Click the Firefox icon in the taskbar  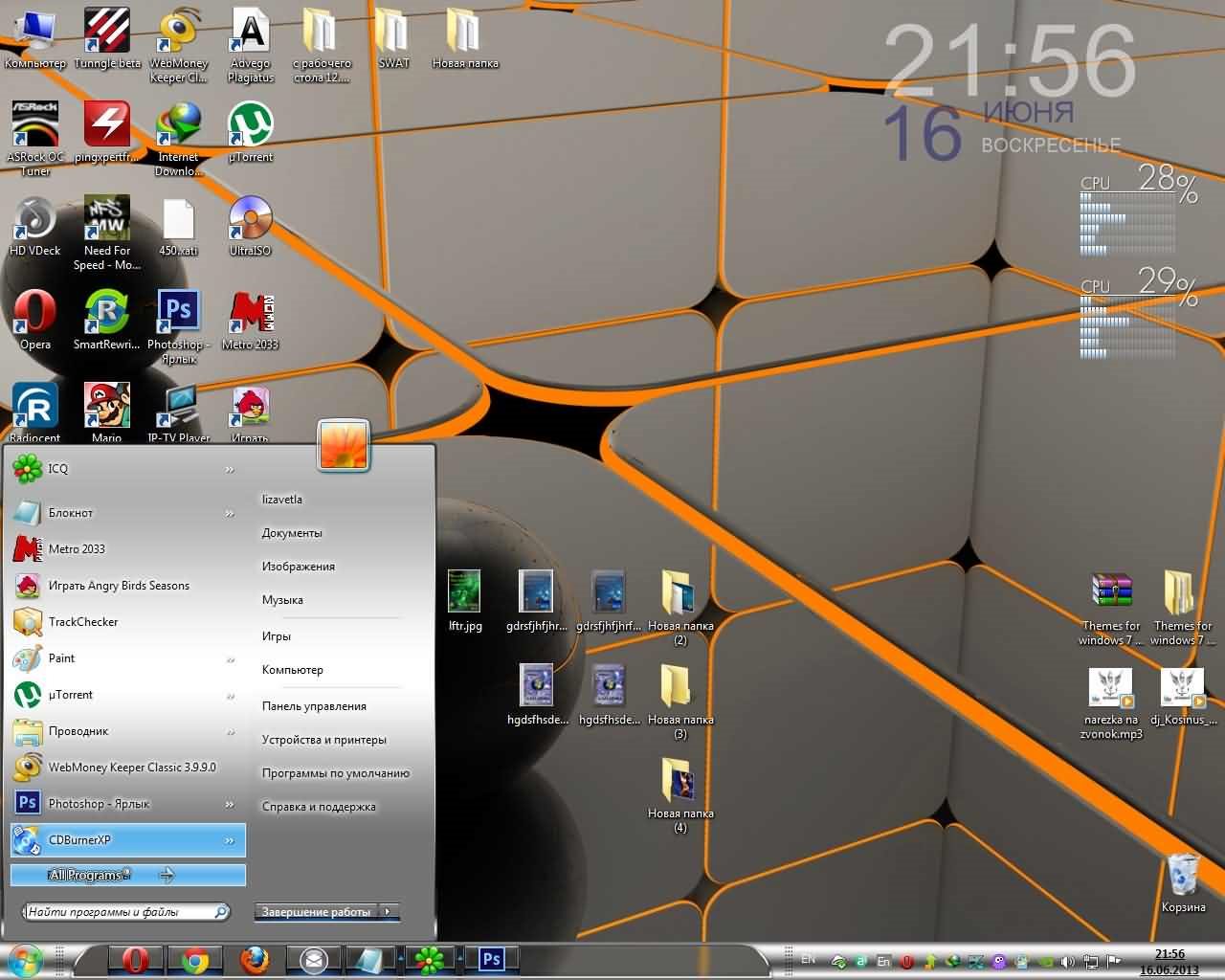coord(255,960)
